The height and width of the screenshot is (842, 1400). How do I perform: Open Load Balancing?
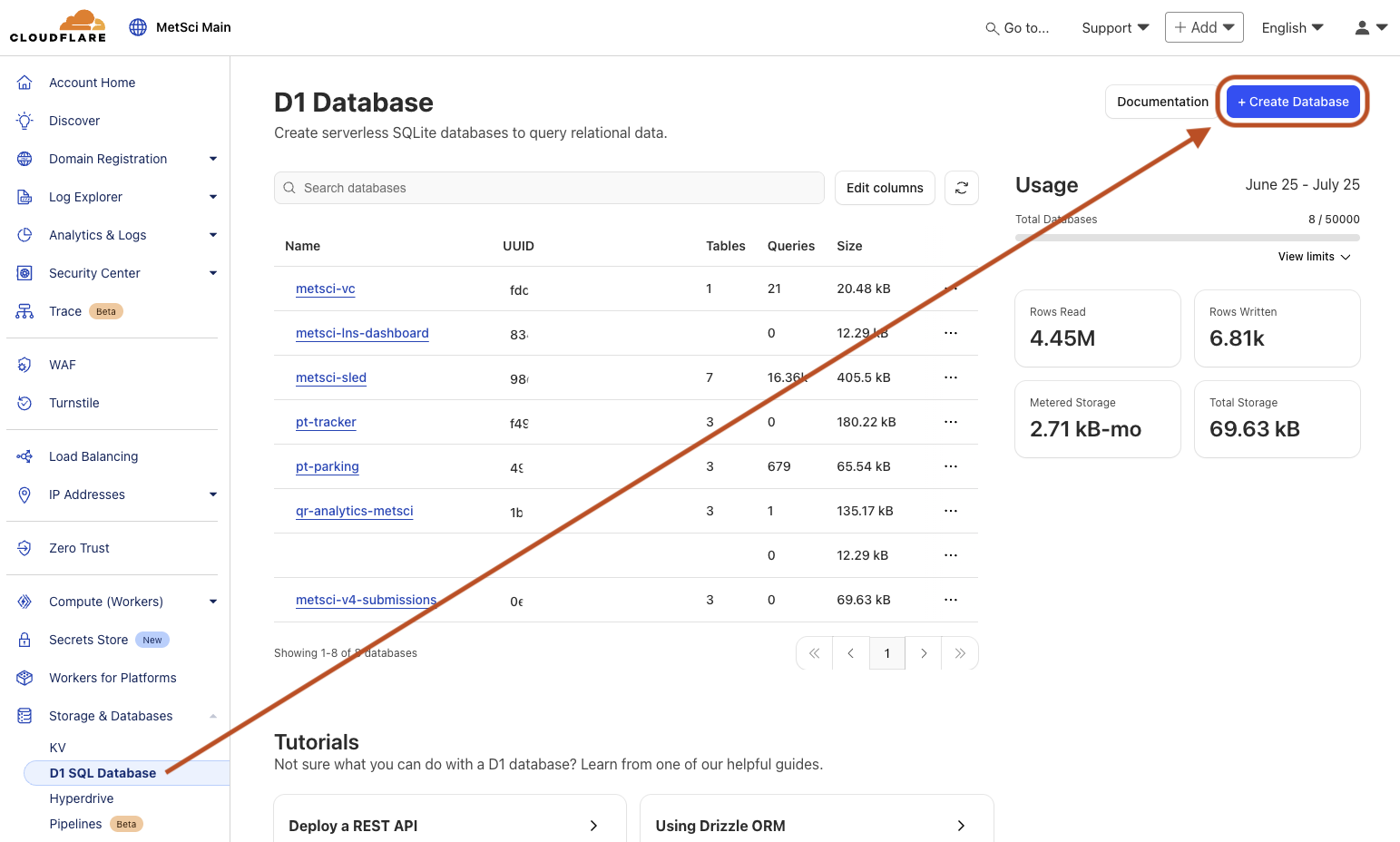click(x=93, y=455)
